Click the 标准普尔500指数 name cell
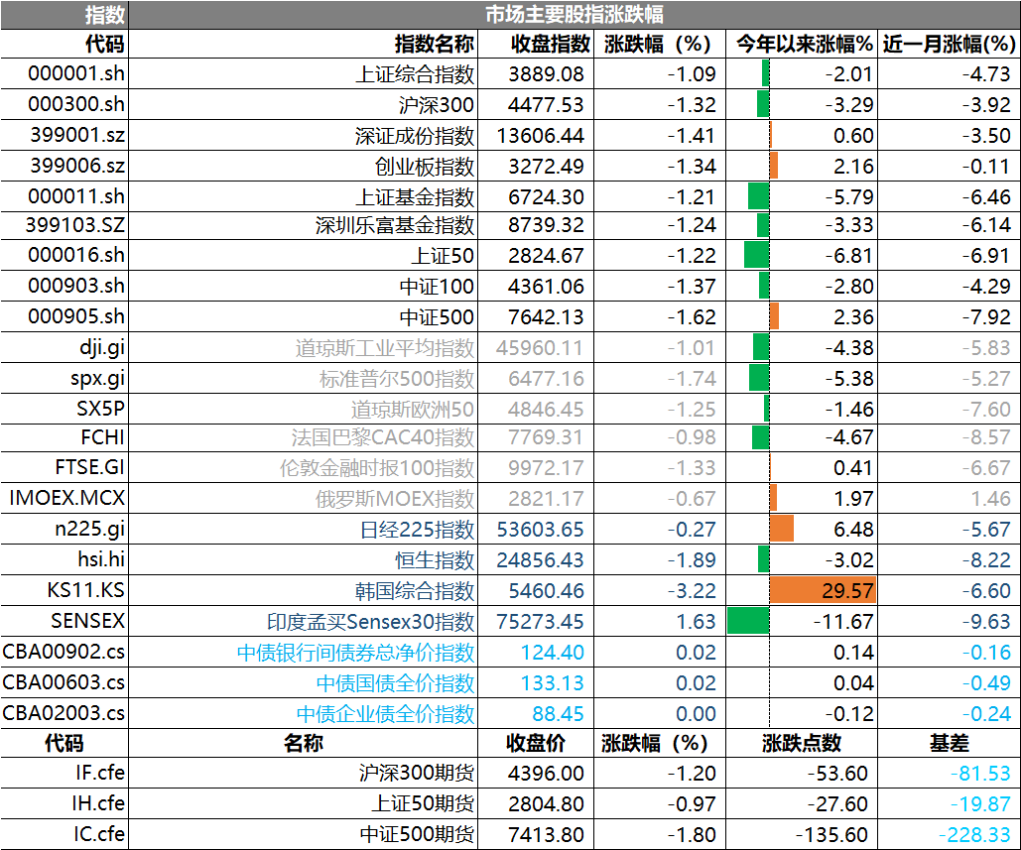Image resolution: width=1021 pixels, height=850 pixels. [x=397, y=379]
